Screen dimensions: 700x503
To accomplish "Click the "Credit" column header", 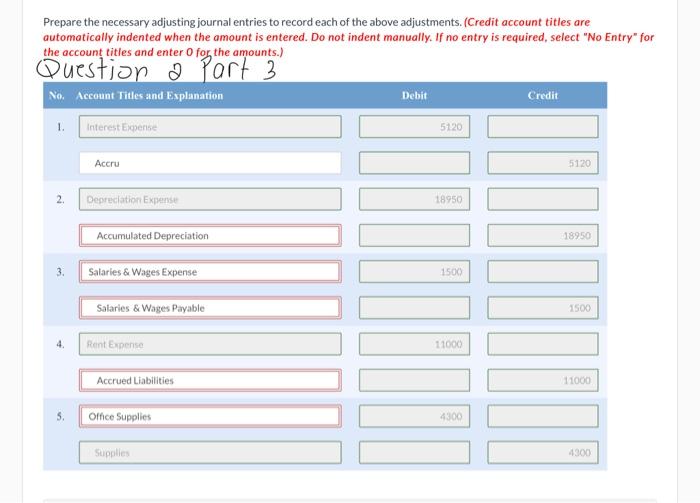I will click(x=543, y=96).
